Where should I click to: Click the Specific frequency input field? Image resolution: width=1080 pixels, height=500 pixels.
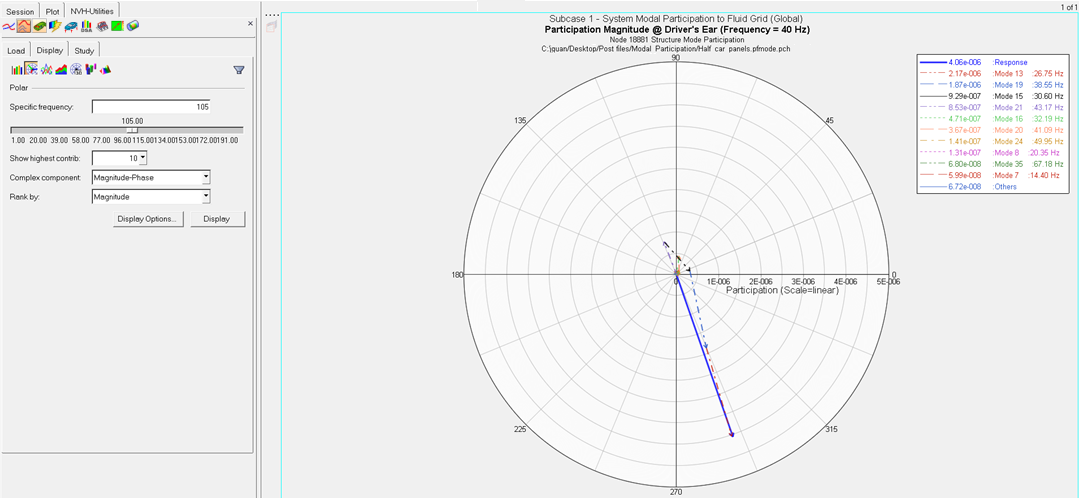tap(151, 107)
